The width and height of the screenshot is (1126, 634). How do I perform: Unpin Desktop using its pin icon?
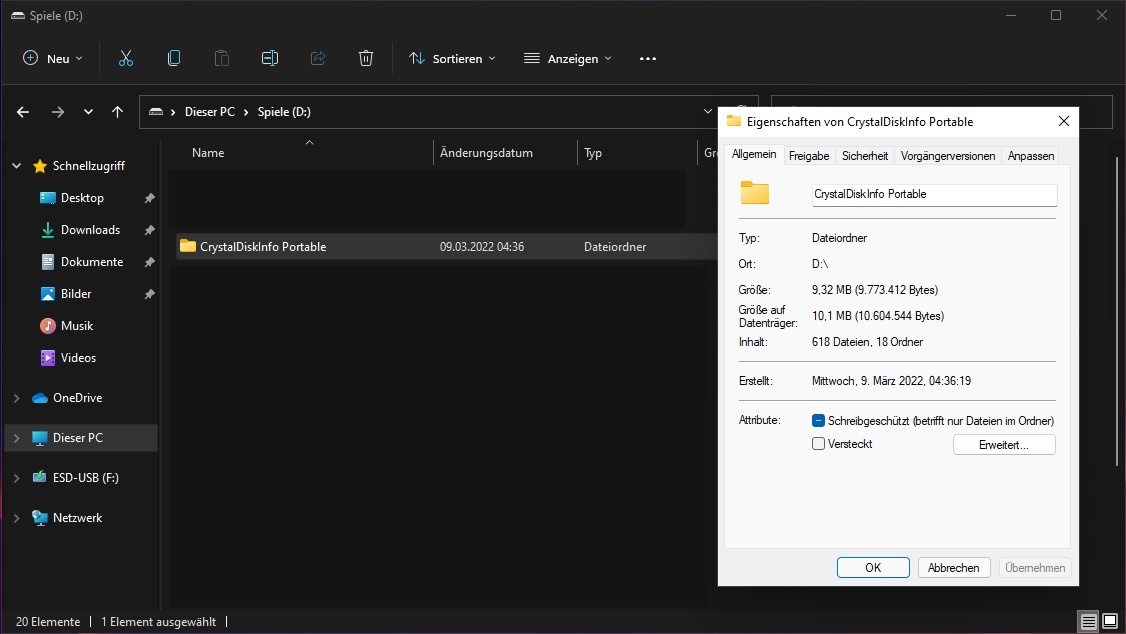149,198
